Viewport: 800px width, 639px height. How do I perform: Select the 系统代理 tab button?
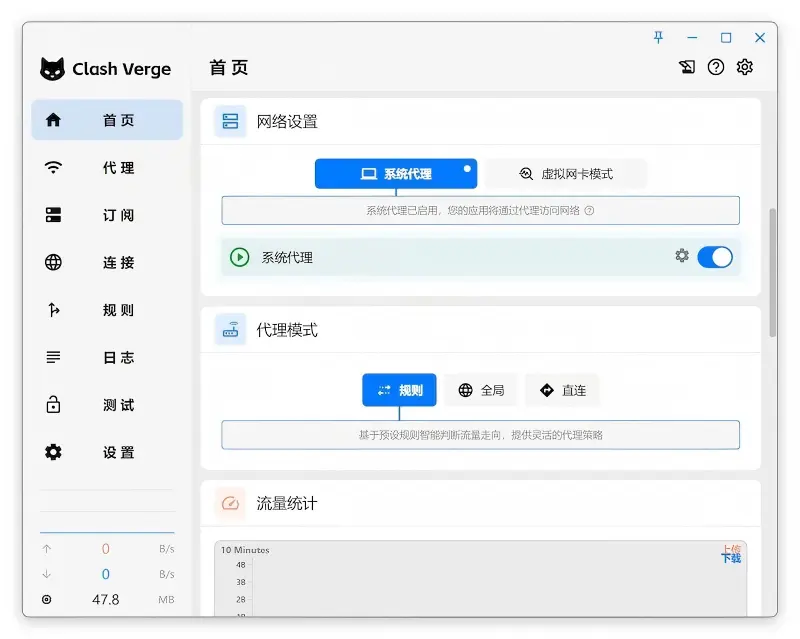pyautogui.click(x=396, y=174)
